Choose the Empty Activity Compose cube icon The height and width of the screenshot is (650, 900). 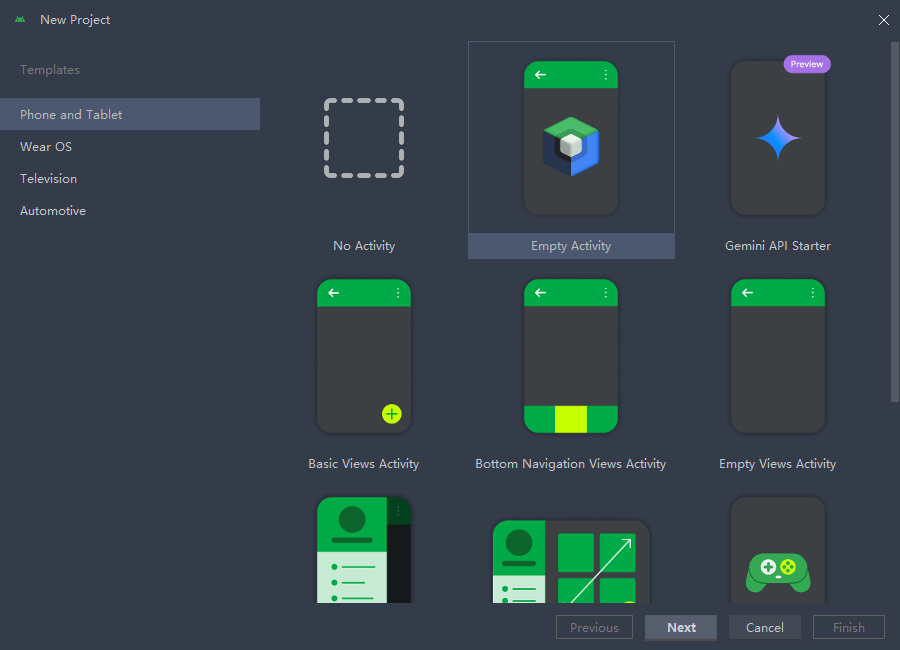(571, 147)
